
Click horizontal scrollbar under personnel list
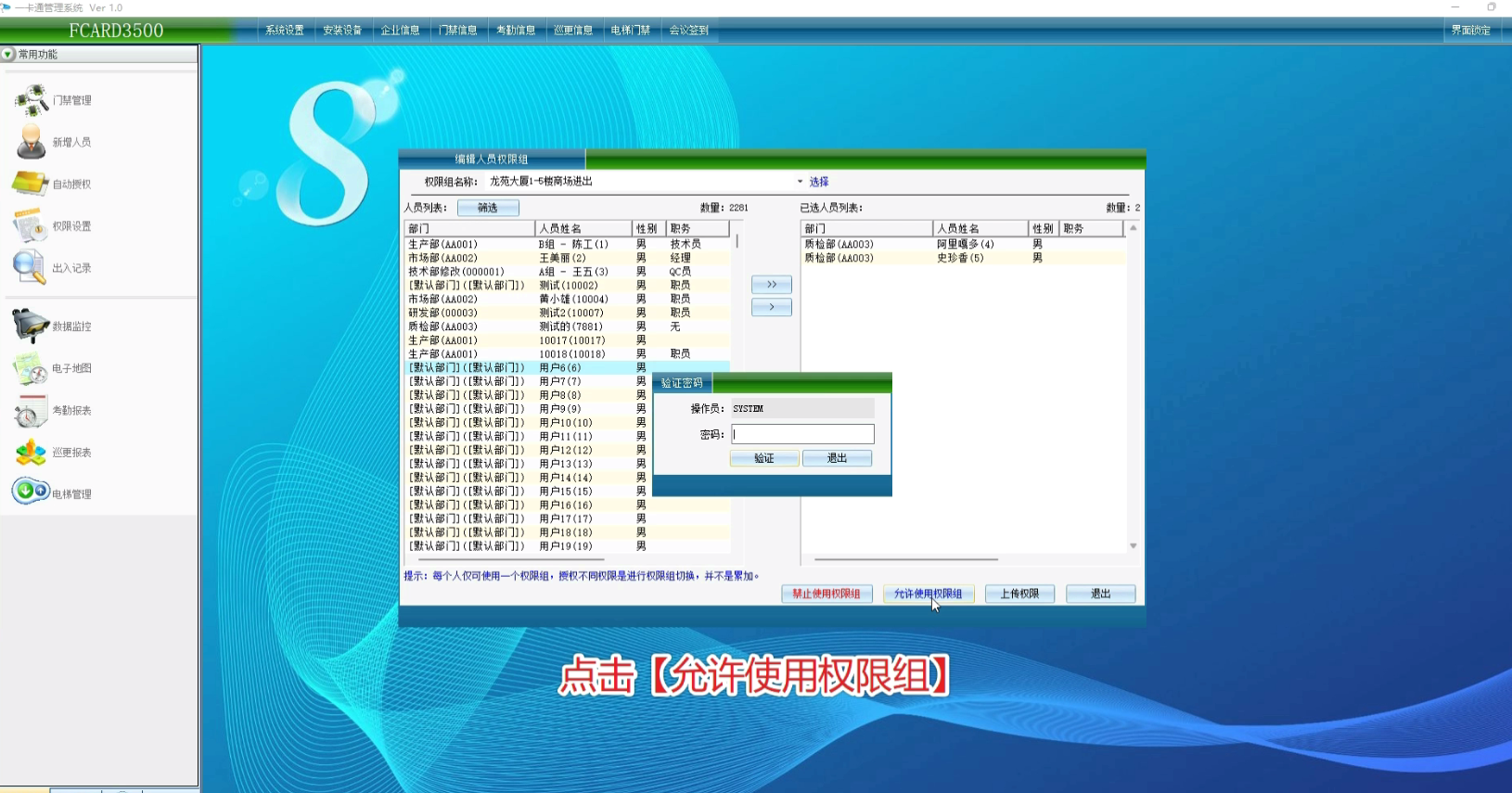point(512,560)
